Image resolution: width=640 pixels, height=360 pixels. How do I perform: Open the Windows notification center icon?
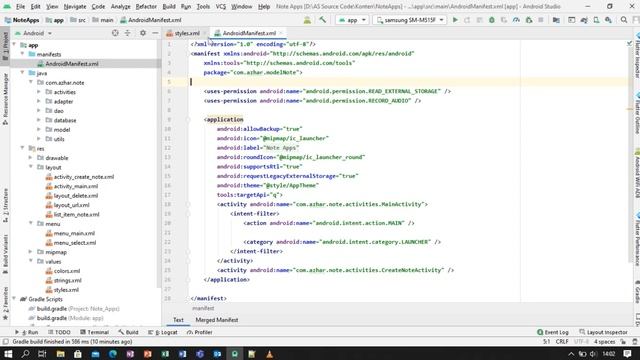(627, 353)
